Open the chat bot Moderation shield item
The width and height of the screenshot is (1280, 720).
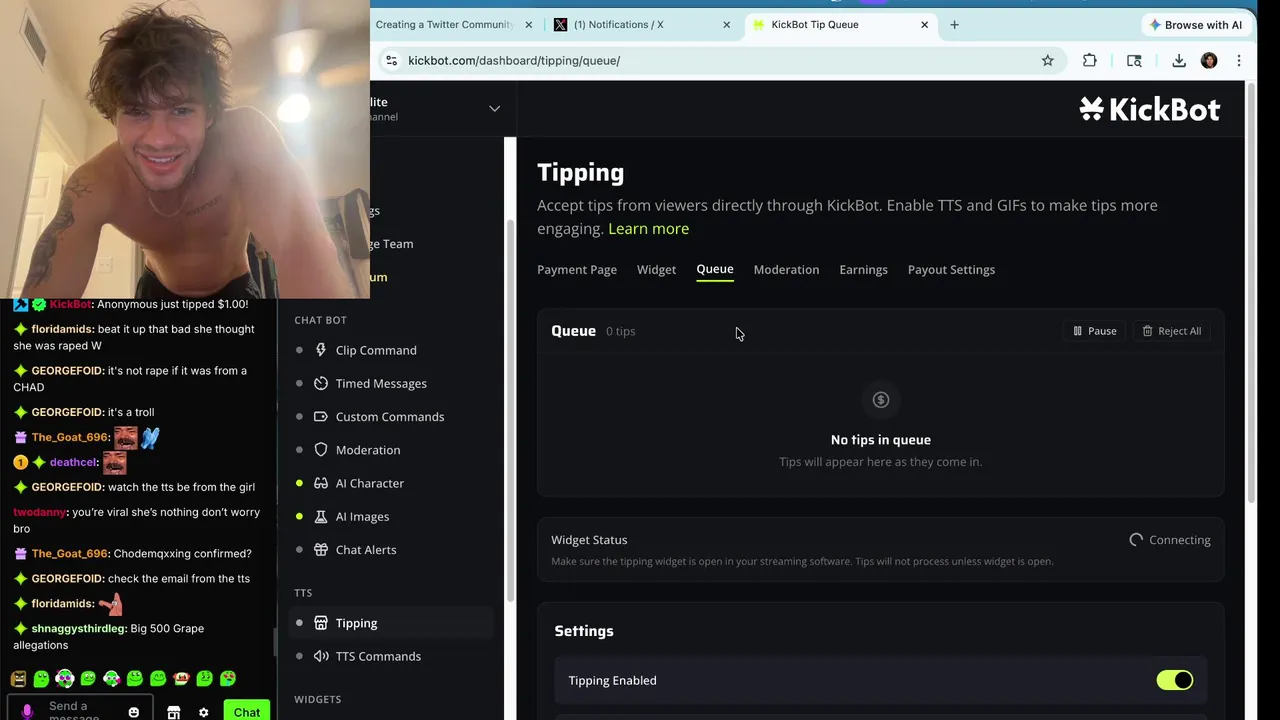coord(368,450)
